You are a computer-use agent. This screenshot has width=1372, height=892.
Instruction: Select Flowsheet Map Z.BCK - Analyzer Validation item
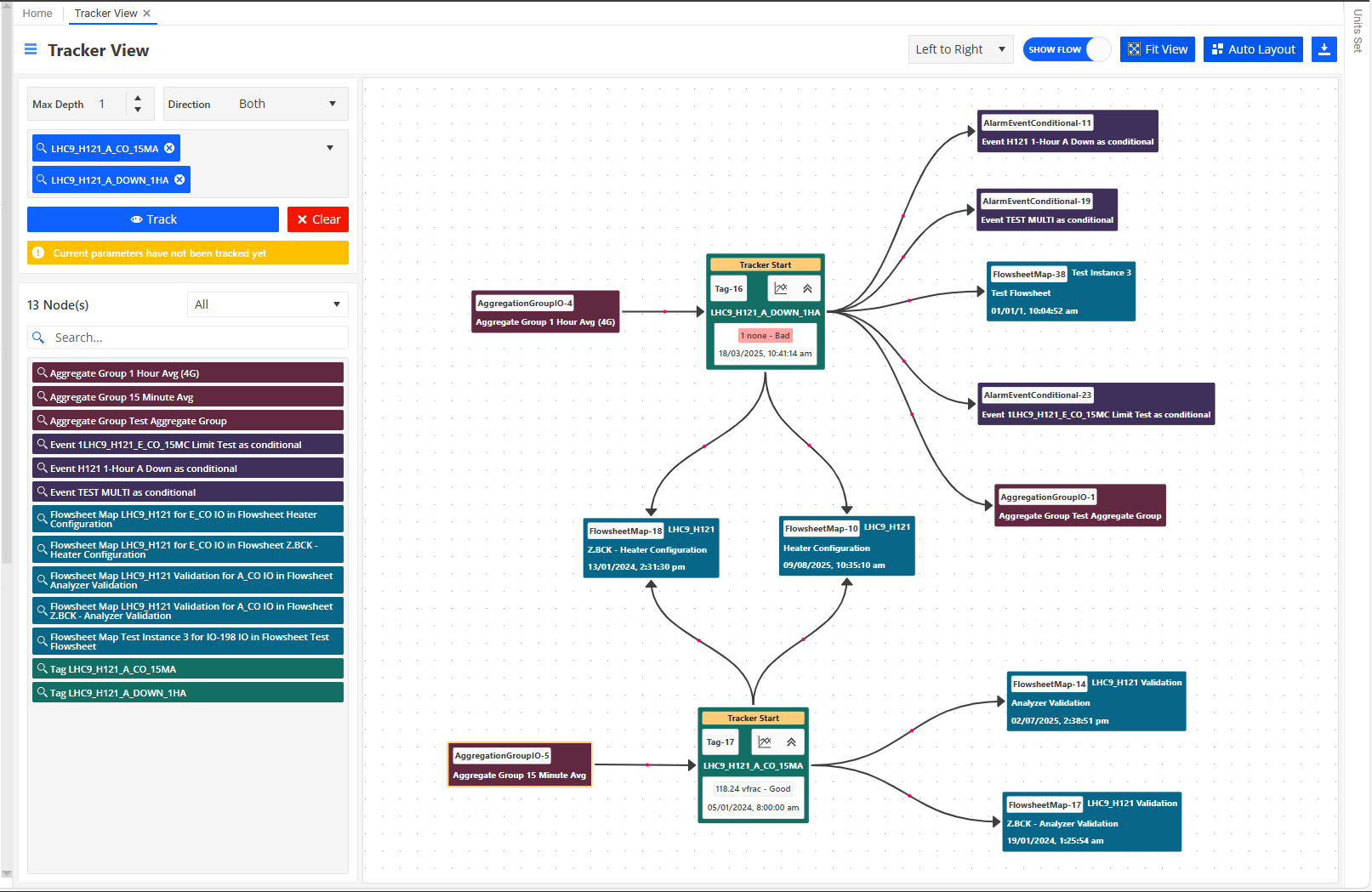[188, 611]
